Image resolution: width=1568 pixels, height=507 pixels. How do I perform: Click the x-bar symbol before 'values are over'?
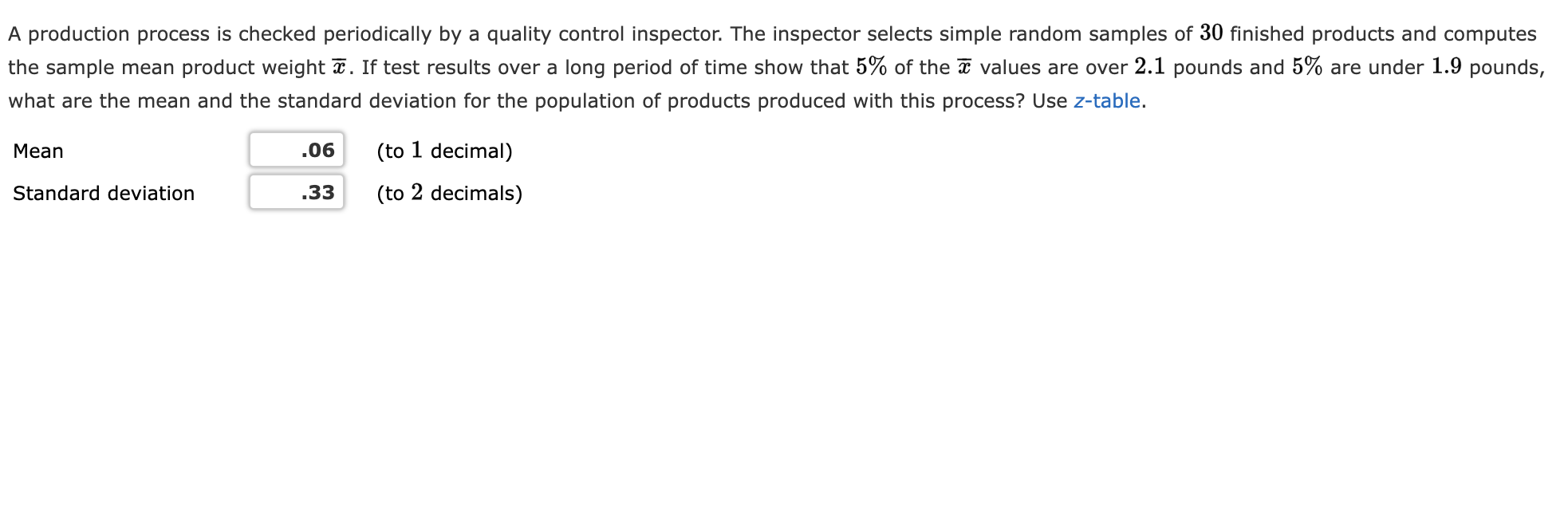click(x=964, y=67)
